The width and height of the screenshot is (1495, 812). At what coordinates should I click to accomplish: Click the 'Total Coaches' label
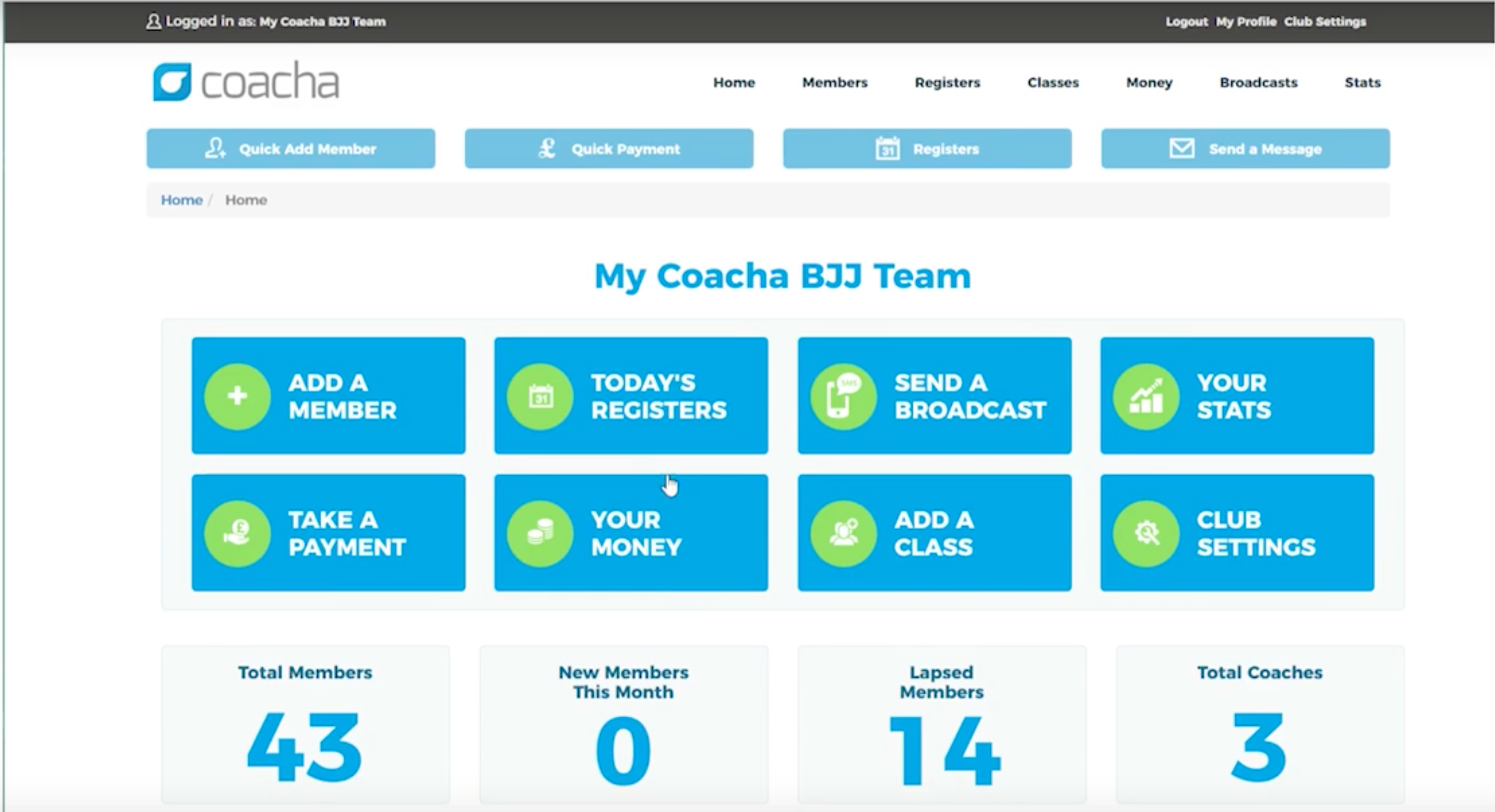(x=1260, y=673)
